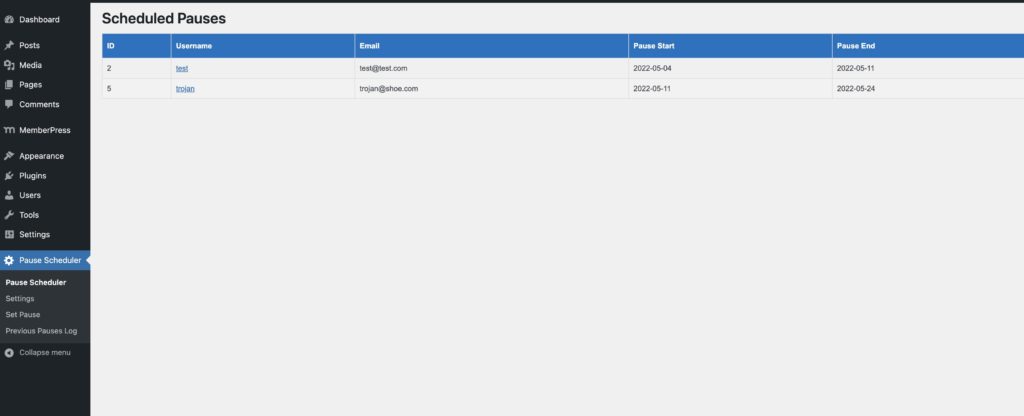
Task: Click the Email column header
Action: click(x=370, y=46)
